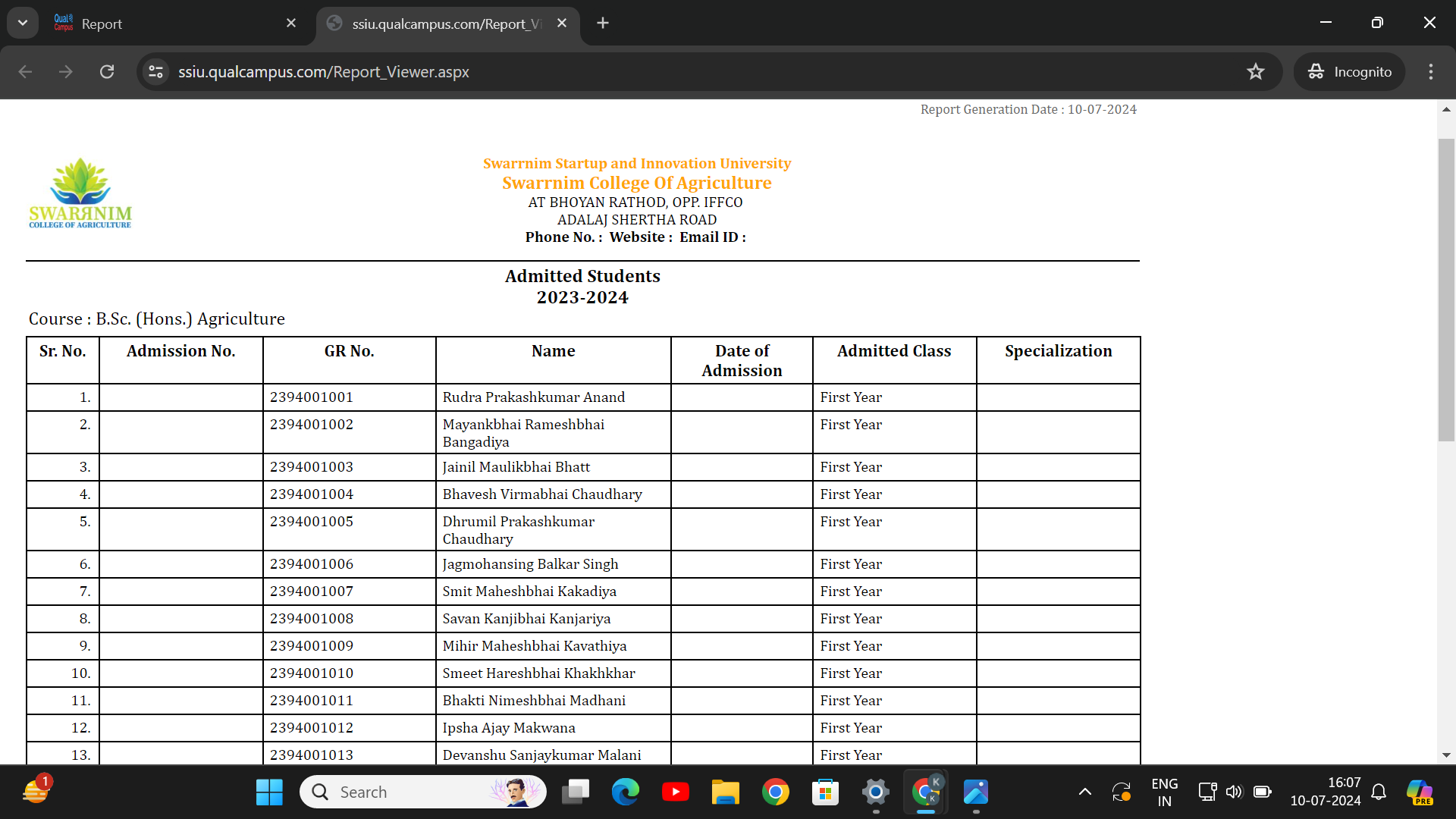Click Swarrnim College Of Agriculture heading

(x=637, y=183)
